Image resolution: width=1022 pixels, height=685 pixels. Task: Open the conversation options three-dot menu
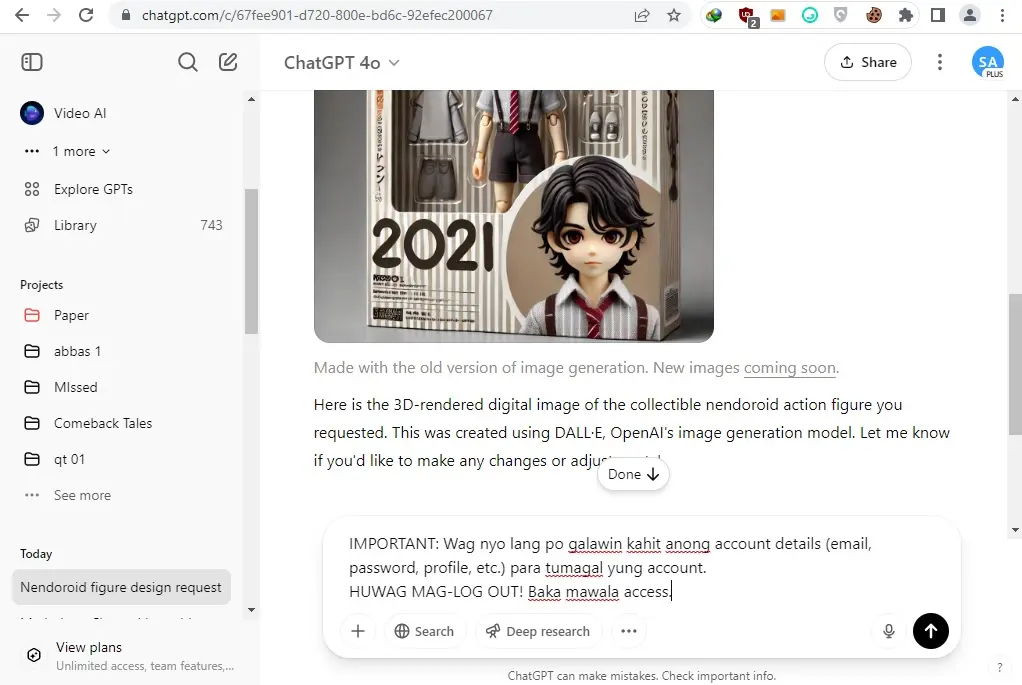939,62
